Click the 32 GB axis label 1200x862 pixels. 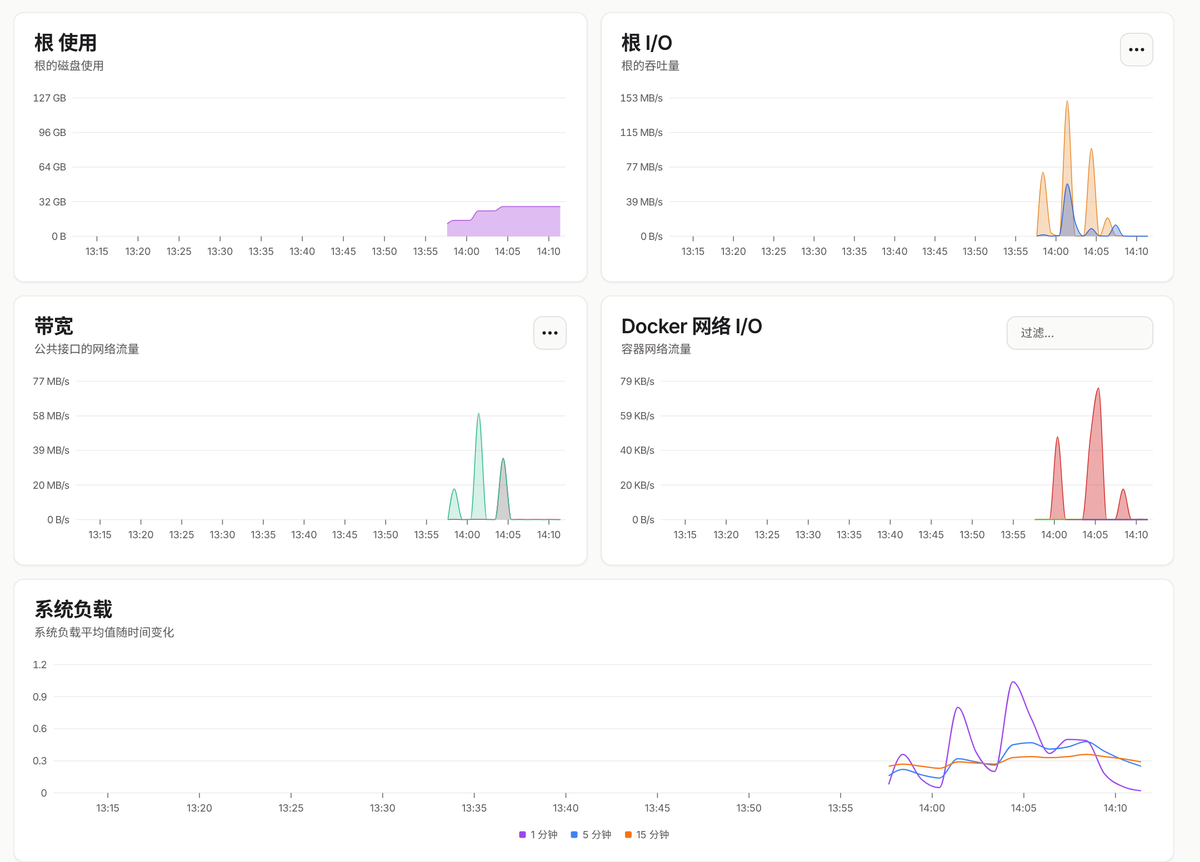point(53,202)
